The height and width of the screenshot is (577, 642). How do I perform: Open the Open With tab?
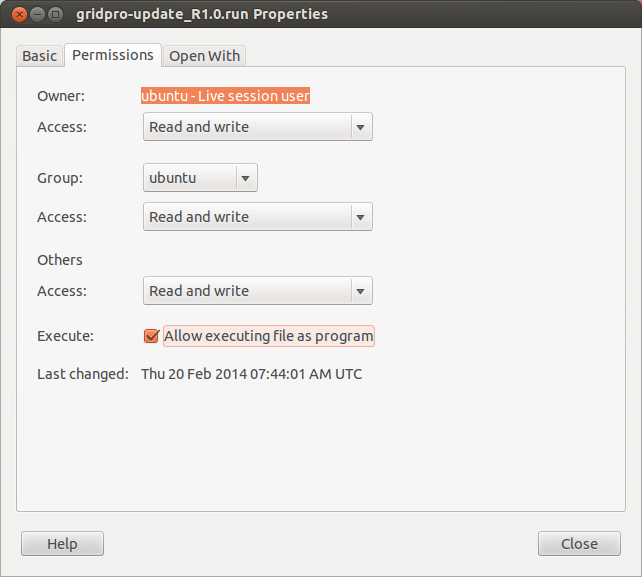205,56
